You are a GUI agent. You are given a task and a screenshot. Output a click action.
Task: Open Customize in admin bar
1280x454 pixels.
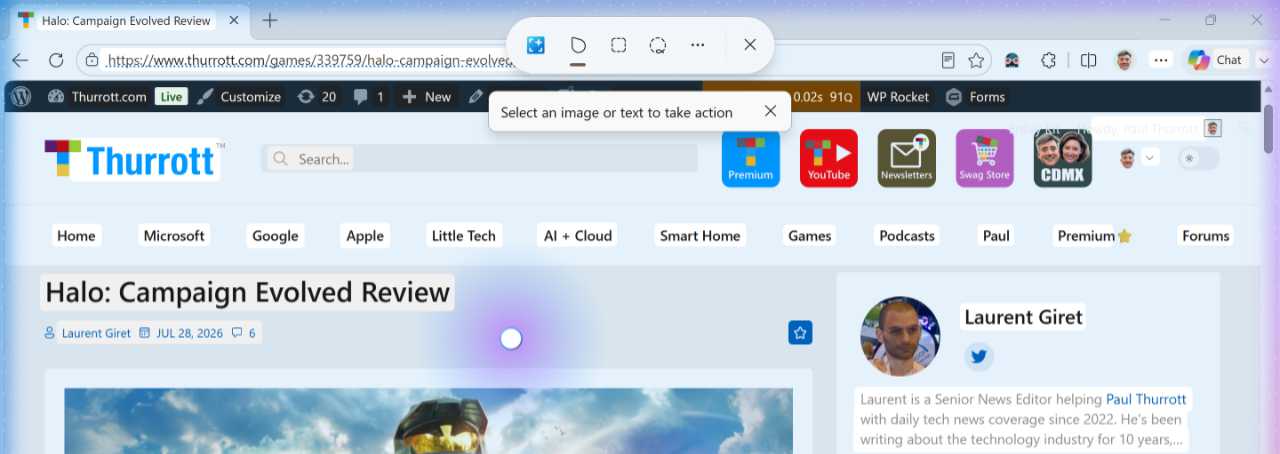[239, 96]
